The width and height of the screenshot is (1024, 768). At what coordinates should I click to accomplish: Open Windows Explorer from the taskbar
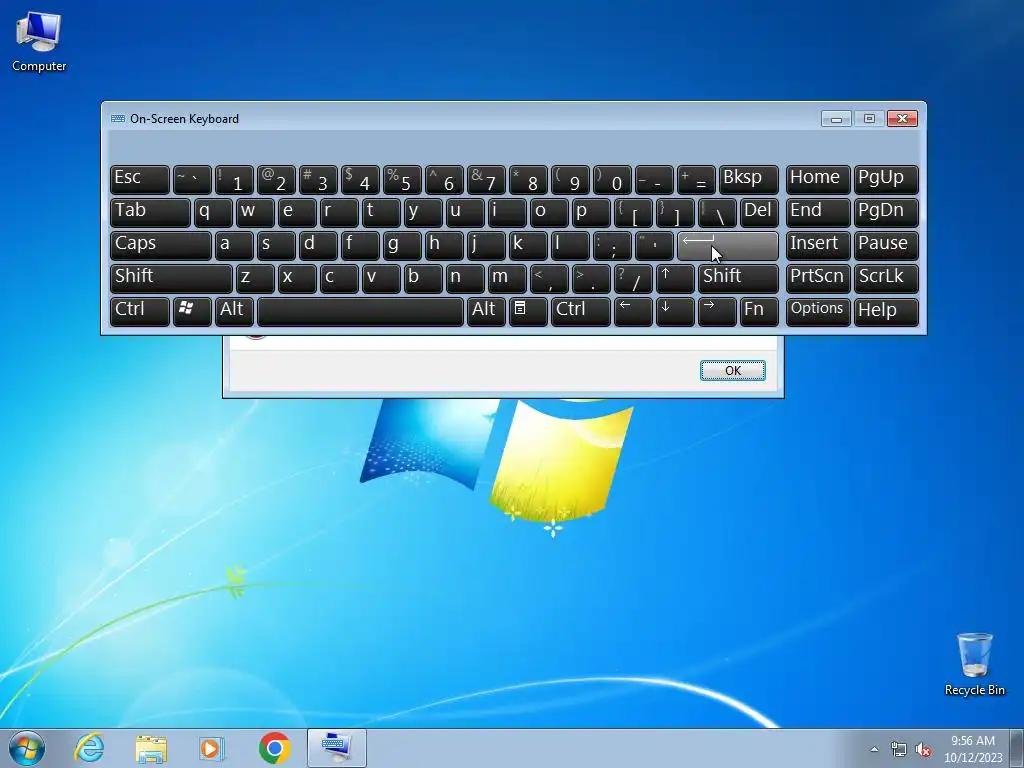pyautogui.click(x=151, y=748)
